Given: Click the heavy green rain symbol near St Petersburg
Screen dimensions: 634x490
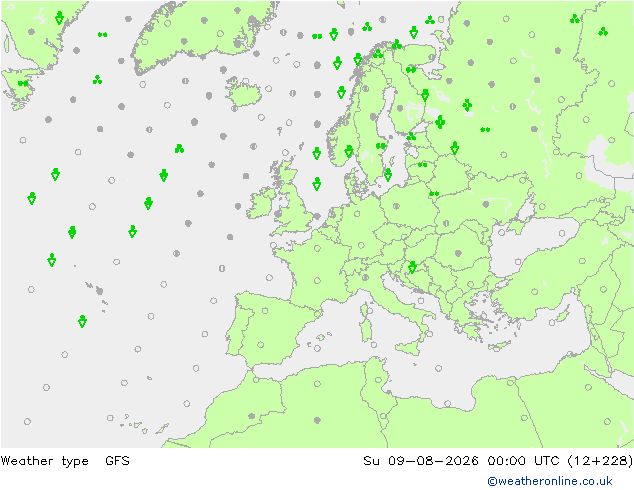Looking at the screenshot, I should click(x=440, y=122).
